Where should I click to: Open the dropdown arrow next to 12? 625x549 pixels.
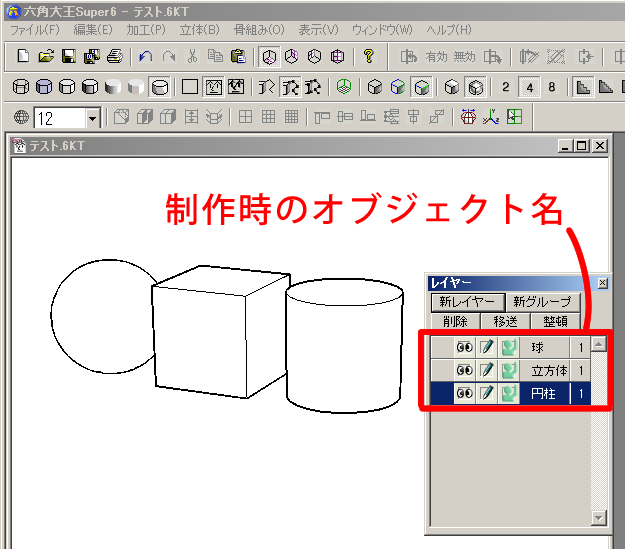(x=93, y=118)
